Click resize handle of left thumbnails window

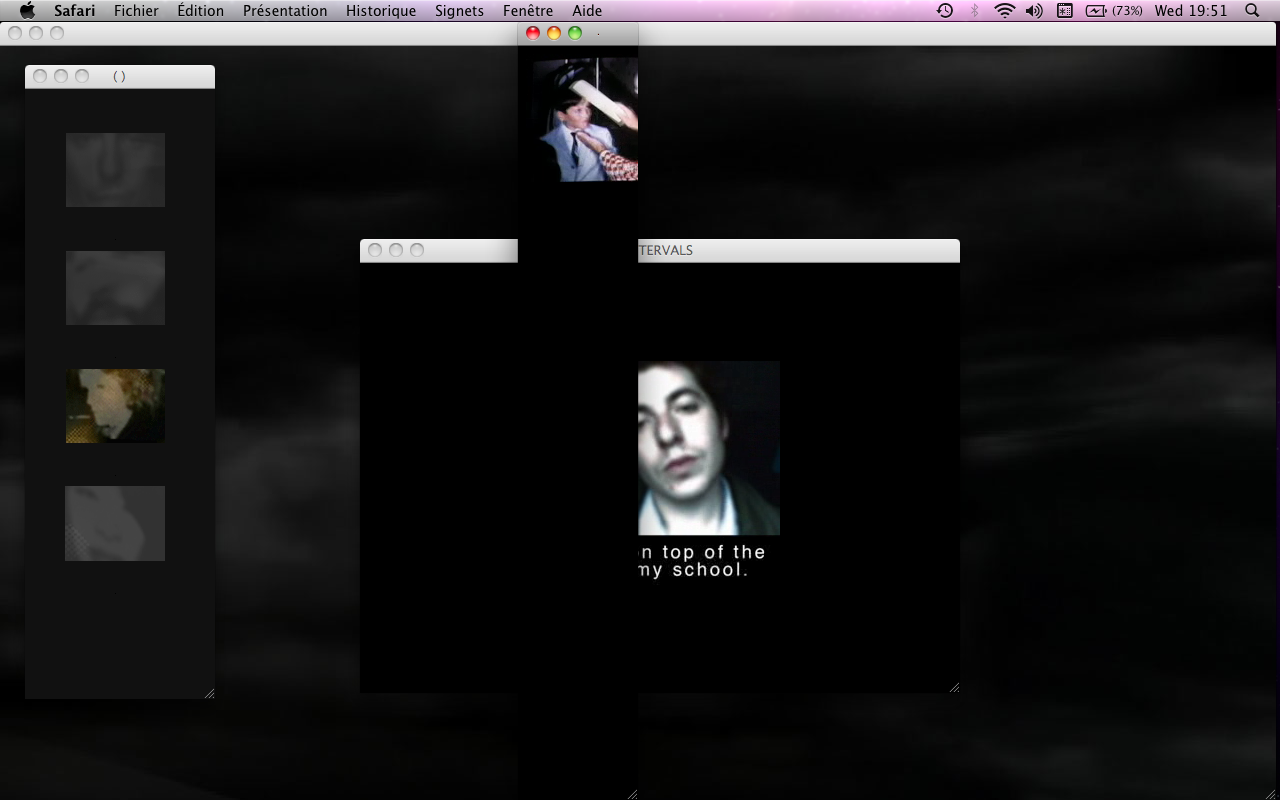point(209,693)
